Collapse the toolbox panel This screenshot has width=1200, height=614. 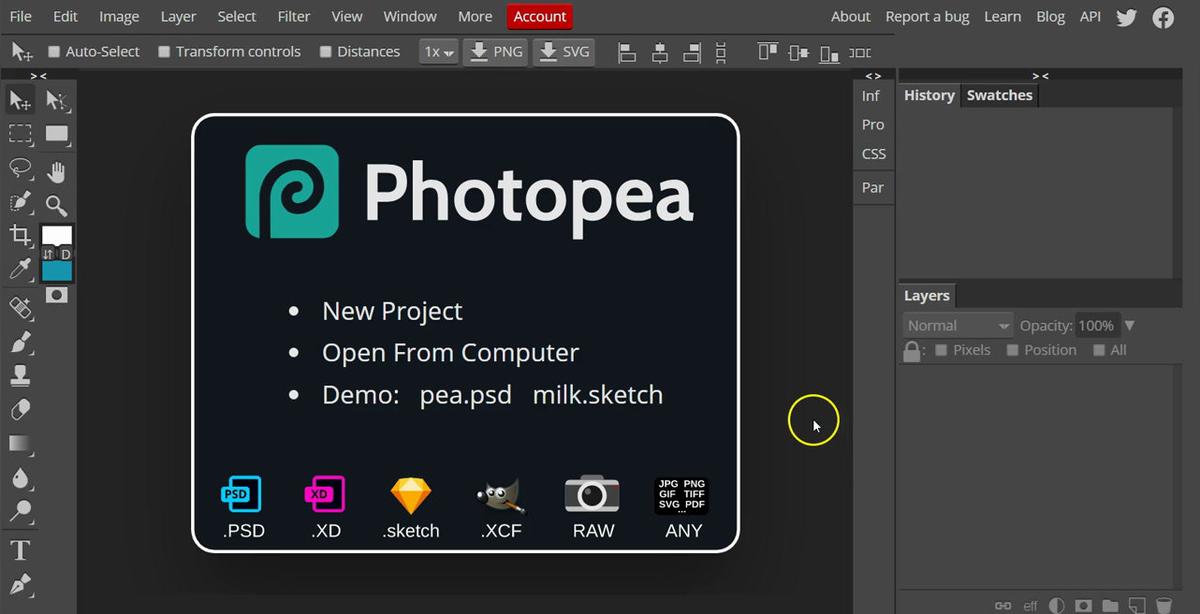tap(38, 76)
